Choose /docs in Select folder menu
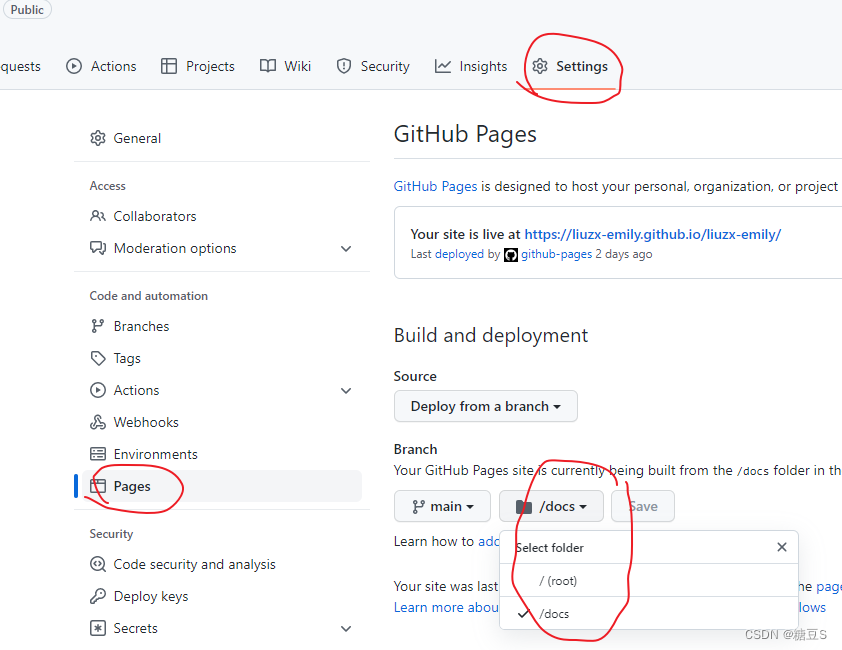Screen dimensions: 842x650 pyautogui.click(x=649, y=613)
